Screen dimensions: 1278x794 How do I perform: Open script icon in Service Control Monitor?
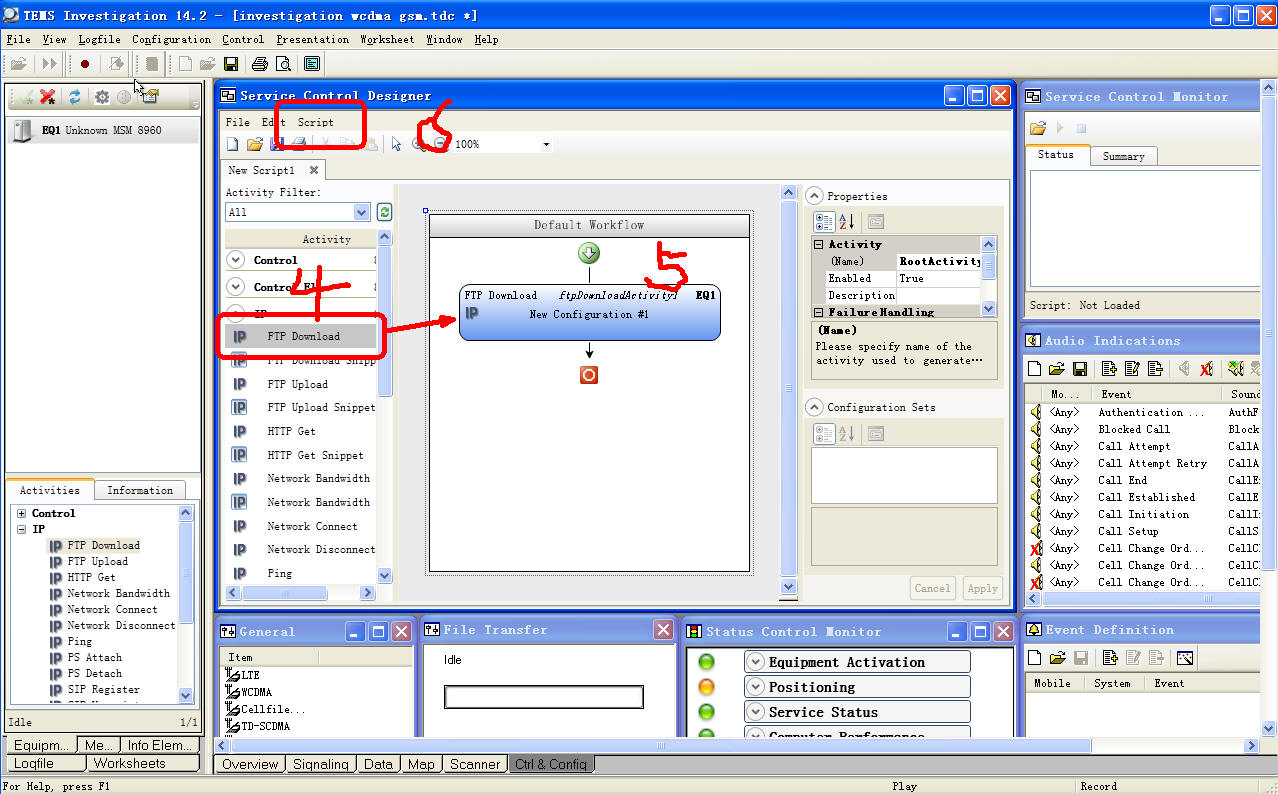[x=1038, y=128]
